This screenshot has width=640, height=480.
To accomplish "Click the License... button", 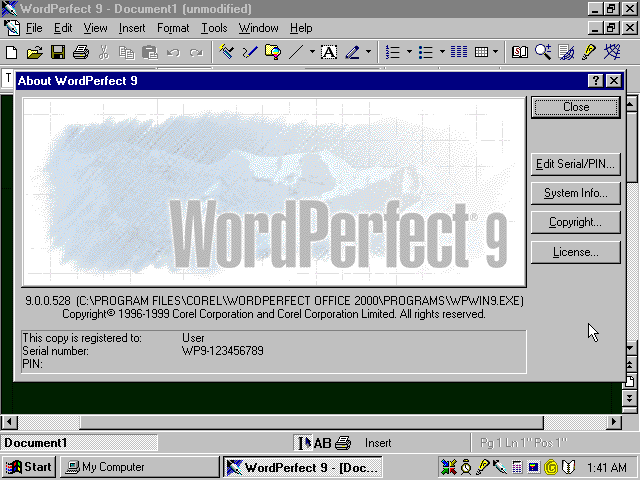I will tap(576, 252).
